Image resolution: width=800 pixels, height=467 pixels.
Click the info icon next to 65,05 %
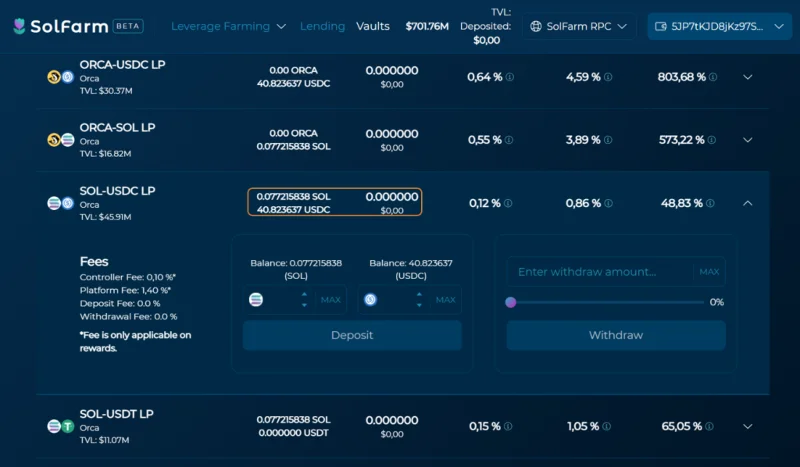[709, 426]
